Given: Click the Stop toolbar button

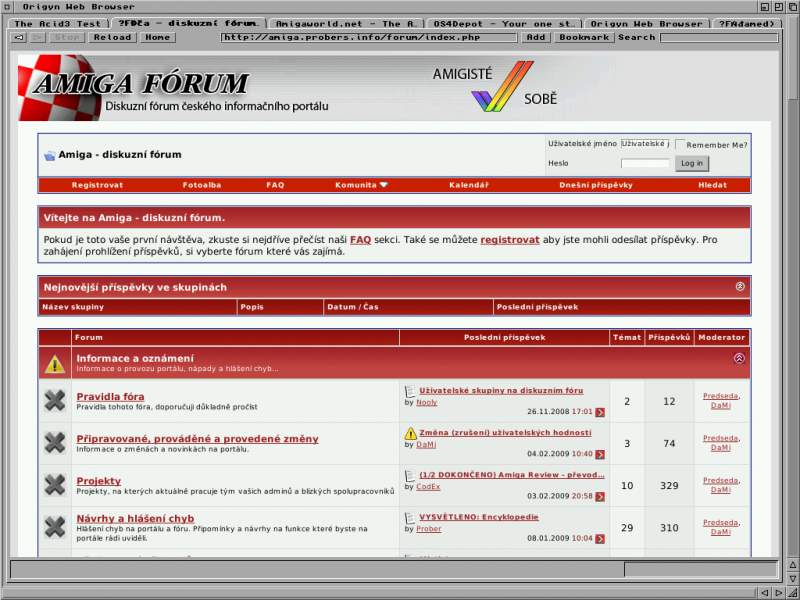Looking at the screenshot, I should click(x=67, y=37).
